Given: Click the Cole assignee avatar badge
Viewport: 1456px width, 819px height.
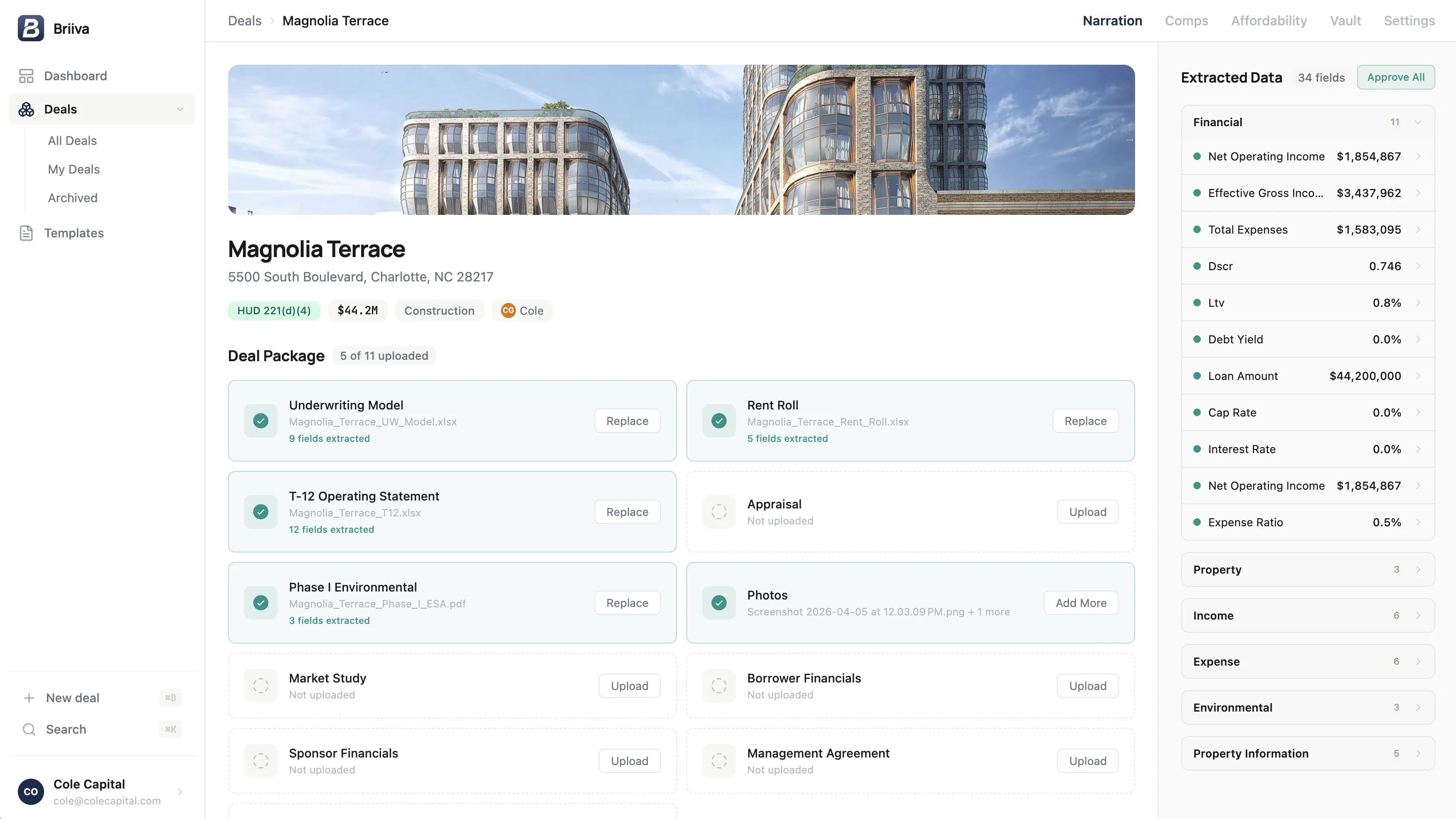Looking at the screenshot, I should point(508,311).
